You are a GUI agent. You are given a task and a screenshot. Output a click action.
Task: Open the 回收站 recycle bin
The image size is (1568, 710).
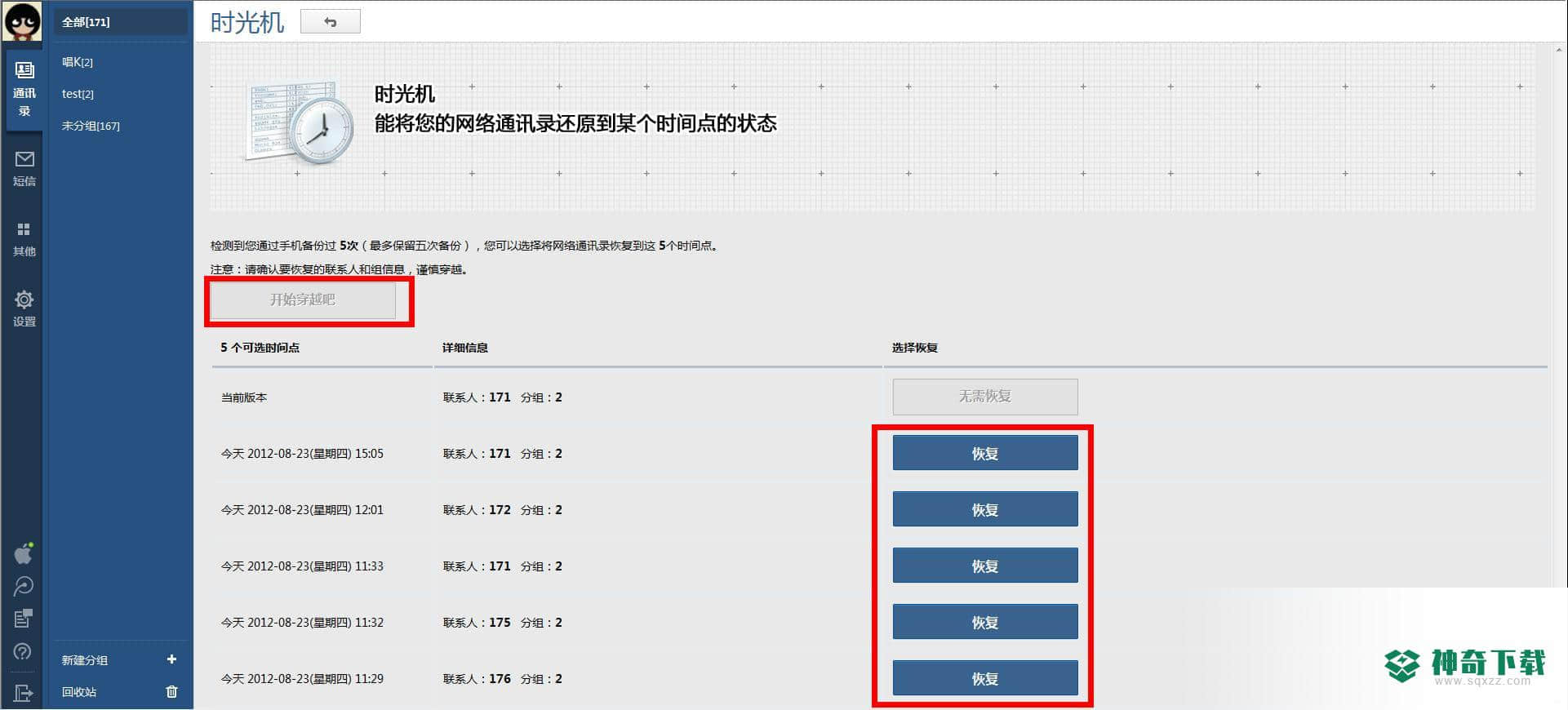79,692
